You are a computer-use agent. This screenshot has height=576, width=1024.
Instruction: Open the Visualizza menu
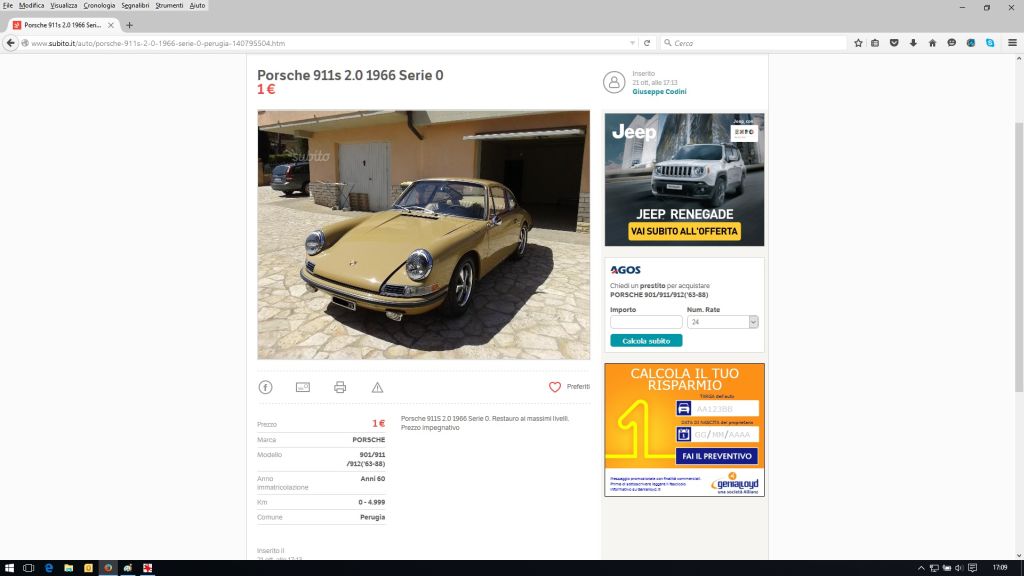click(x=64, y=5)
